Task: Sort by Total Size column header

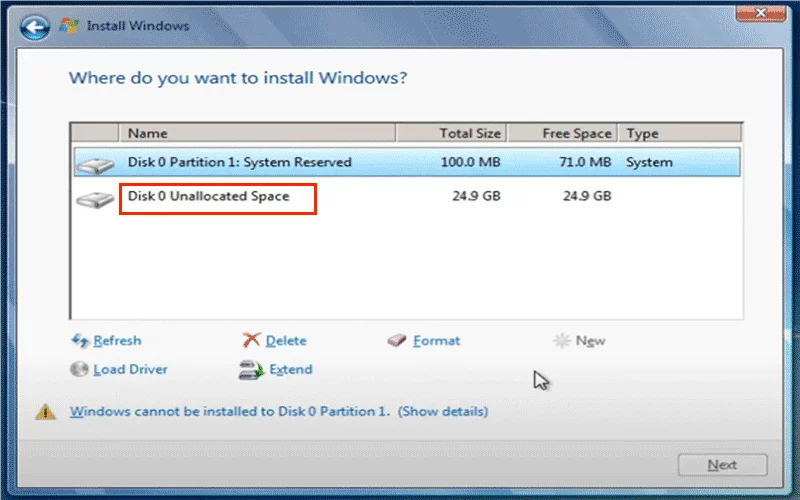Action: pos(452,133)
